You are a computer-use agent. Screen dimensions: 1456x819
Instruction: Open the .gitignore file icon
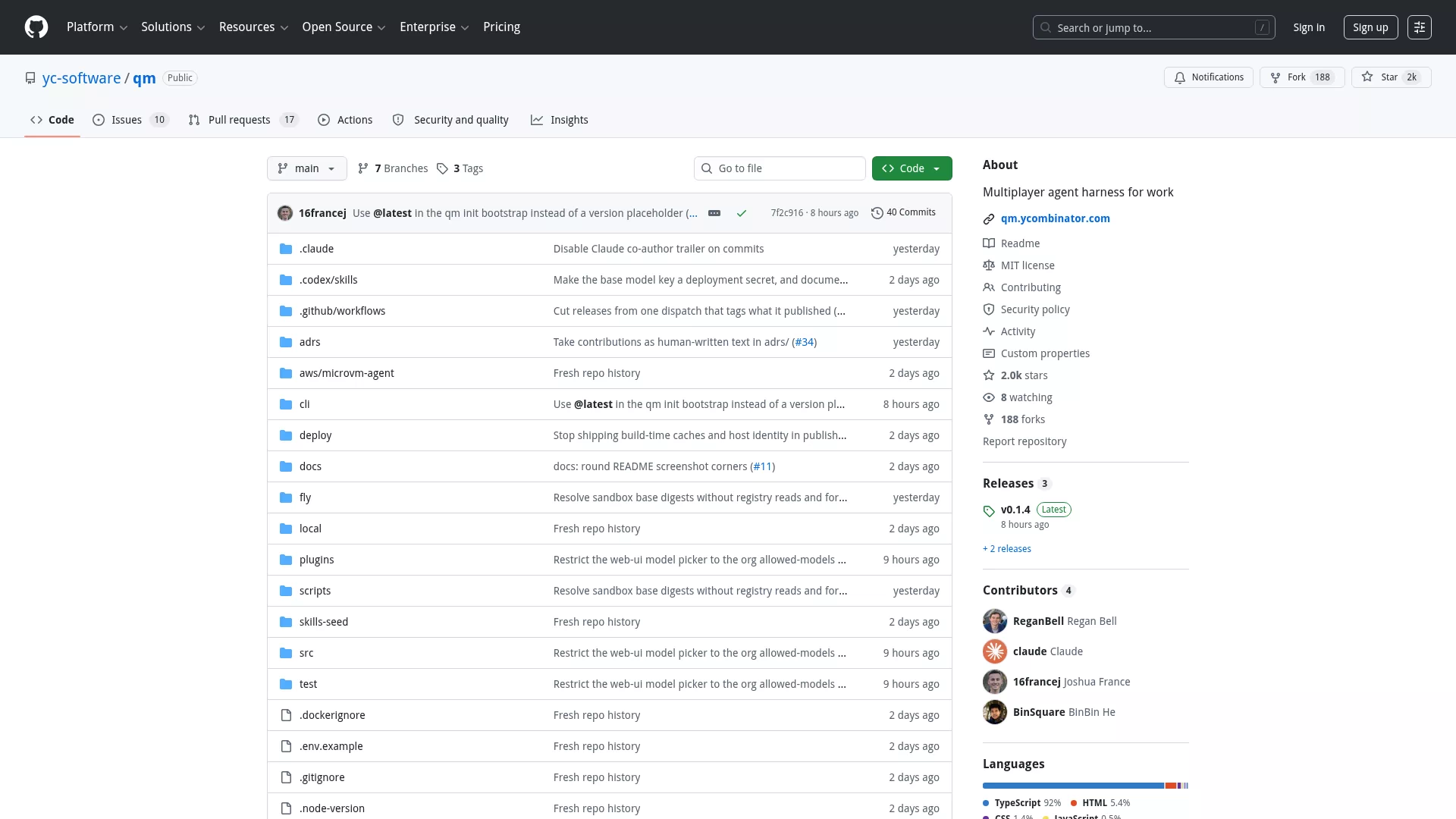click(x=286, y=777)
